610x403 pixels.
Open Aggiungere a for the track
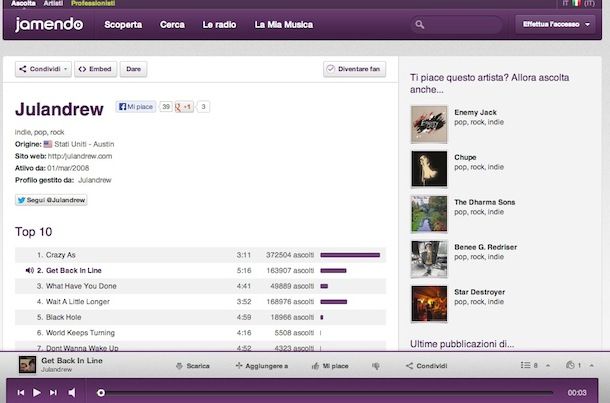[262, 366]
